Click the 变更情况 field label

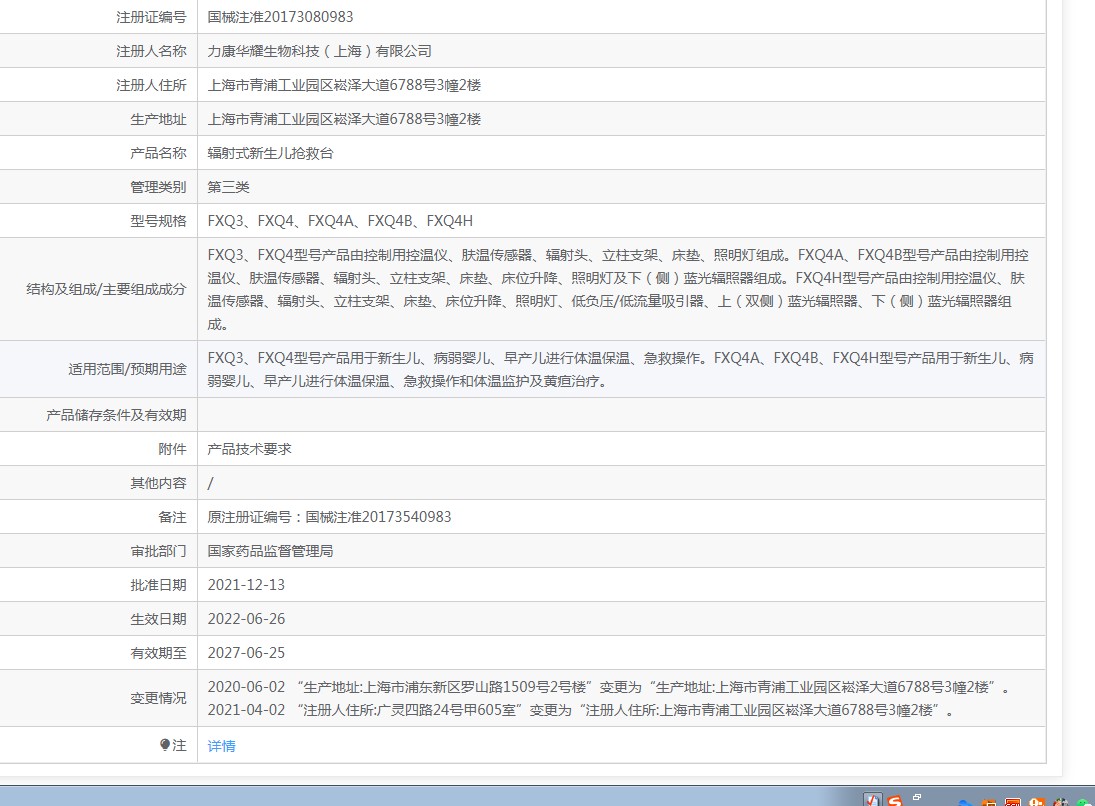159,698
